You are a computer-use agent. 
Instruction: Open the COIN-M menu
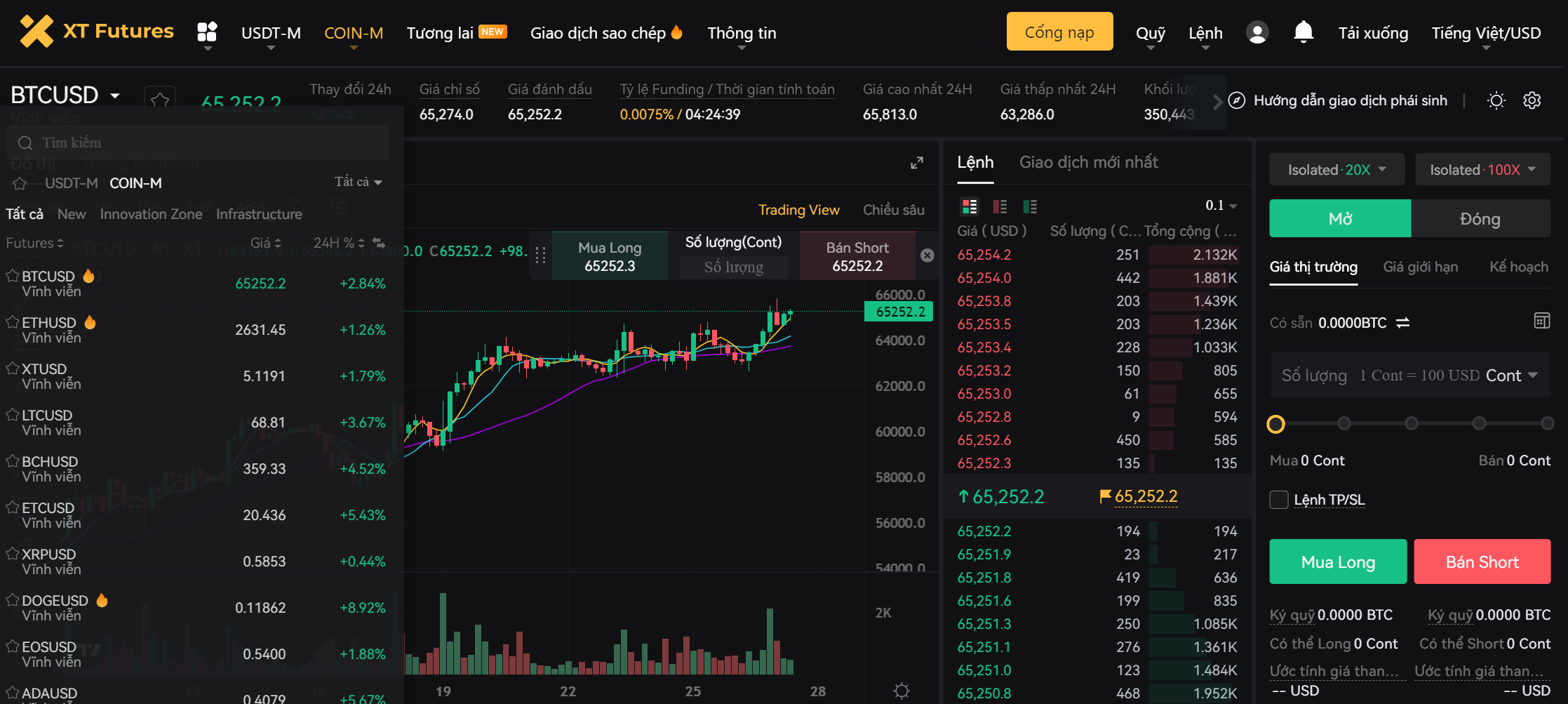(x=354, y=34)
